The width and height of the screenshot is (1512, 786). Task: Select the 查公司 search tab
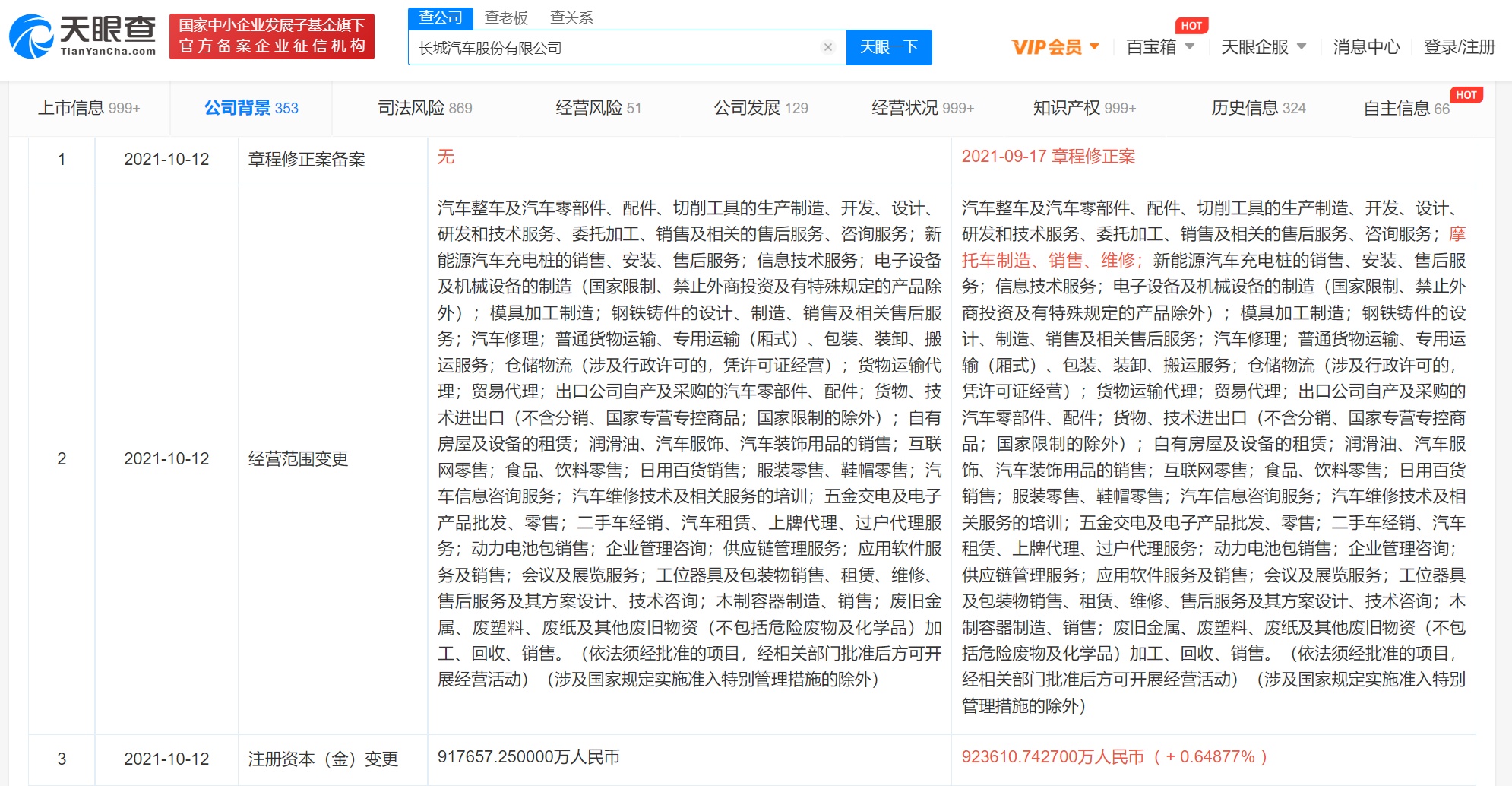441,17
